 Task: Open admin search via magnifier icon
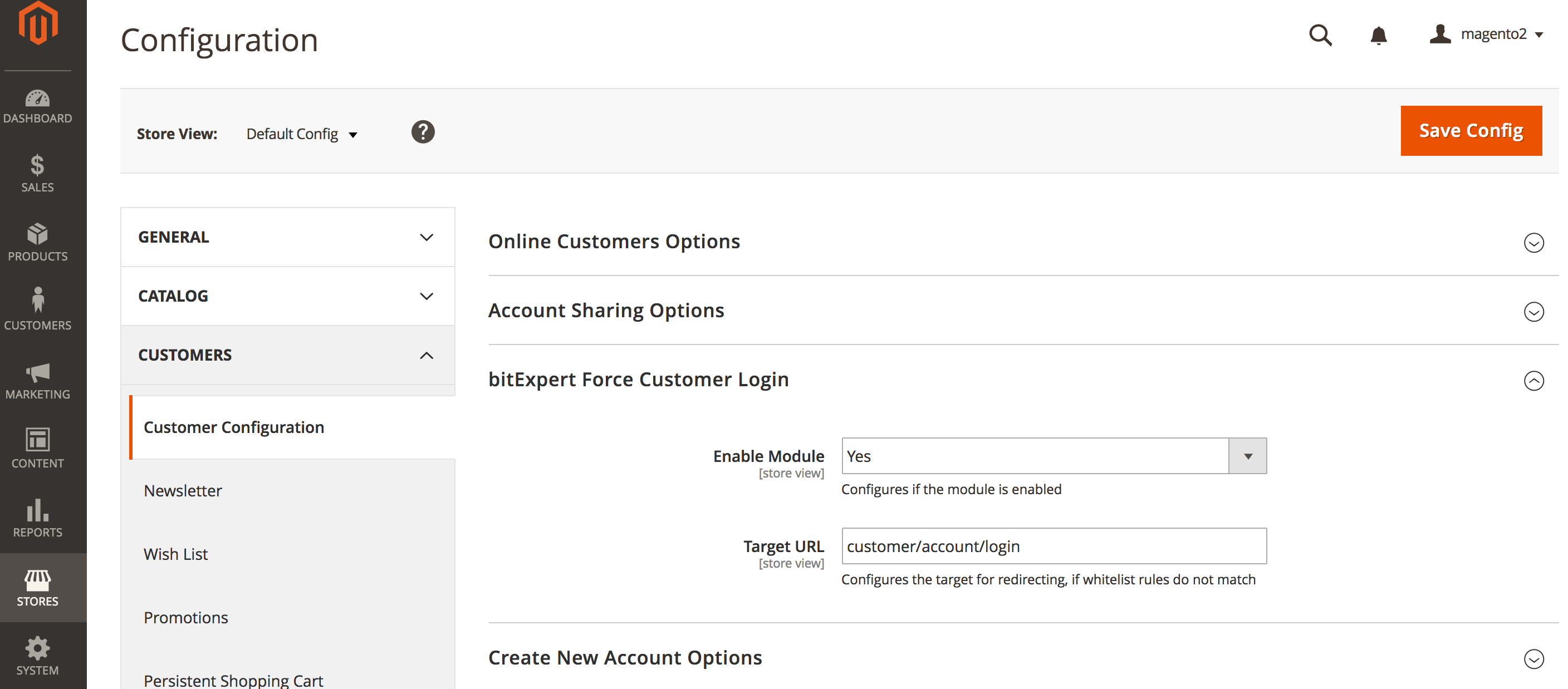tap(1320, 35)
